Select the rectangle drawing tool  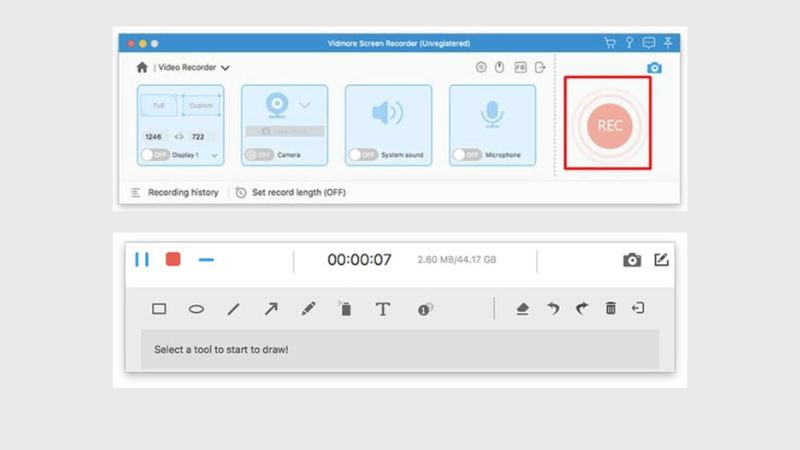coord(159,309)
